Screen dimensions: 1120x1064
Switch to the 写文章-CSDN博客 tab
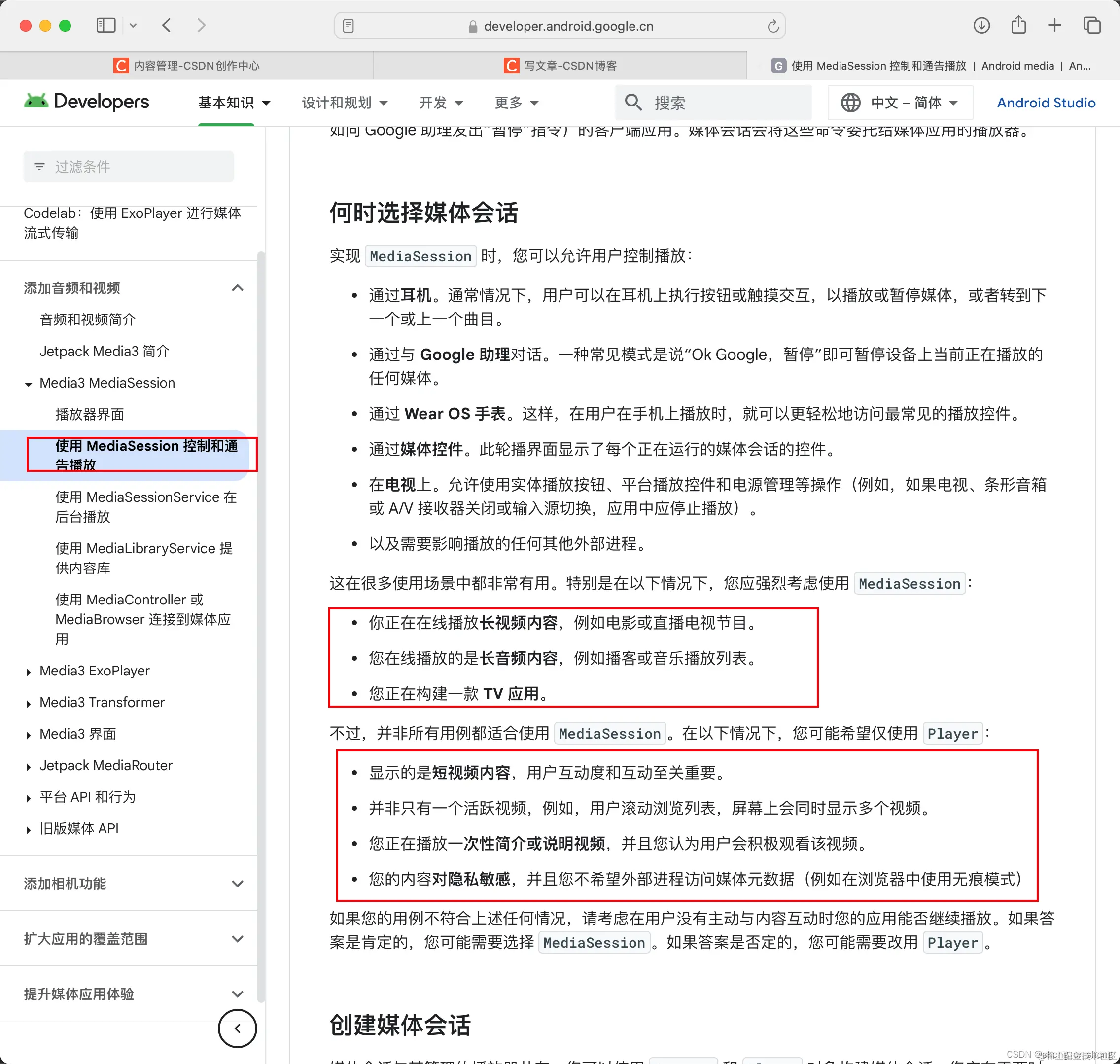pyautogui.click(x=559, y=65)
